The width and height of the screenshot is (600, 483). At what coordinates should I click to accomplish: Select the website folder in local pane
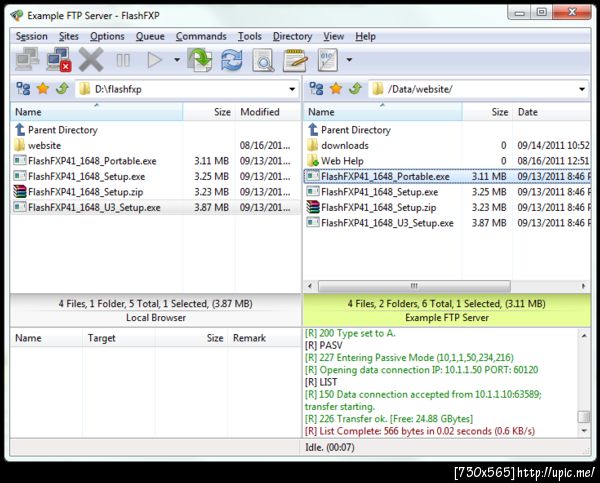pos(38,145)
